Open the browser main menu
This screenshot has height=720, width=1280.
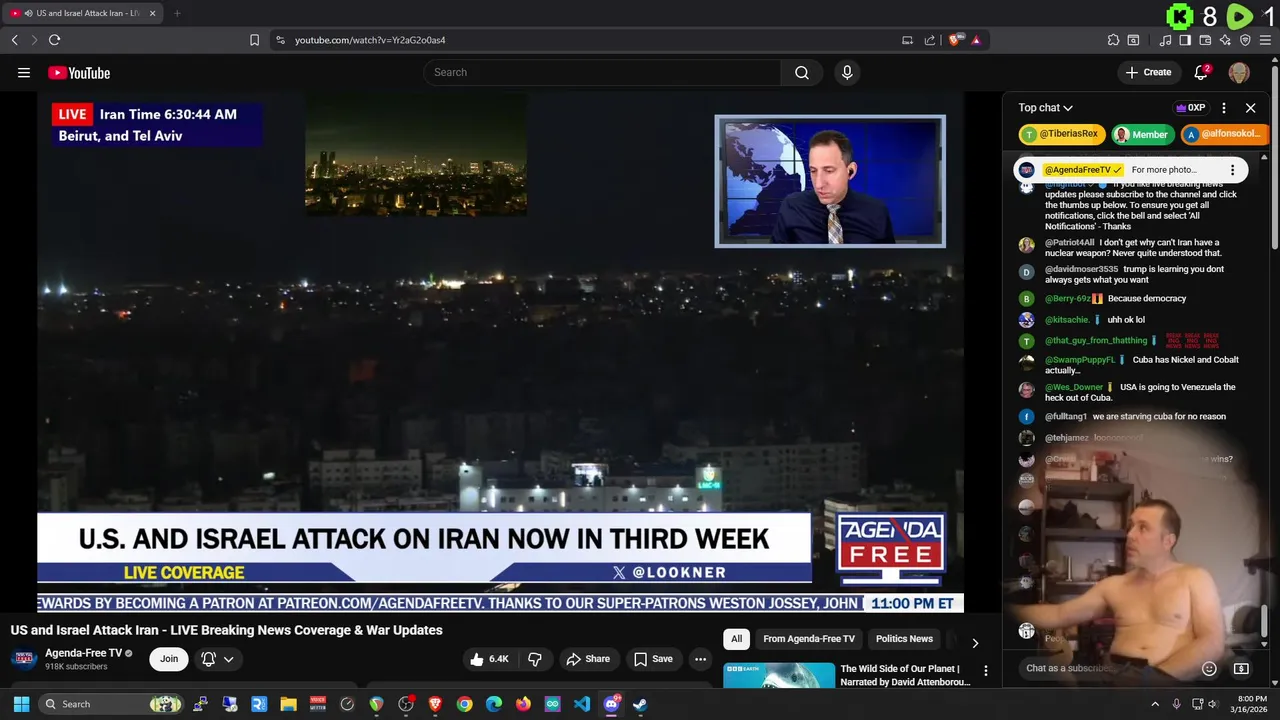[1265, 40]
